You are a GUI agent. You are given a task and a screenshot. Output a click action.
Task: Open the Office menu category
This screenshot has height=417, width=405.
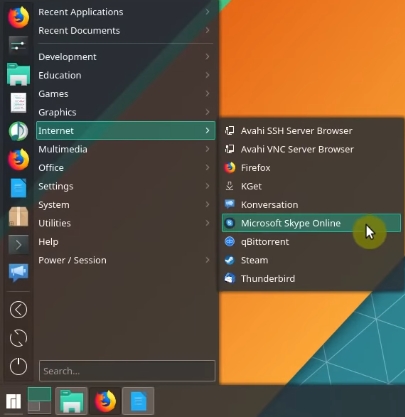click(125, 168)
